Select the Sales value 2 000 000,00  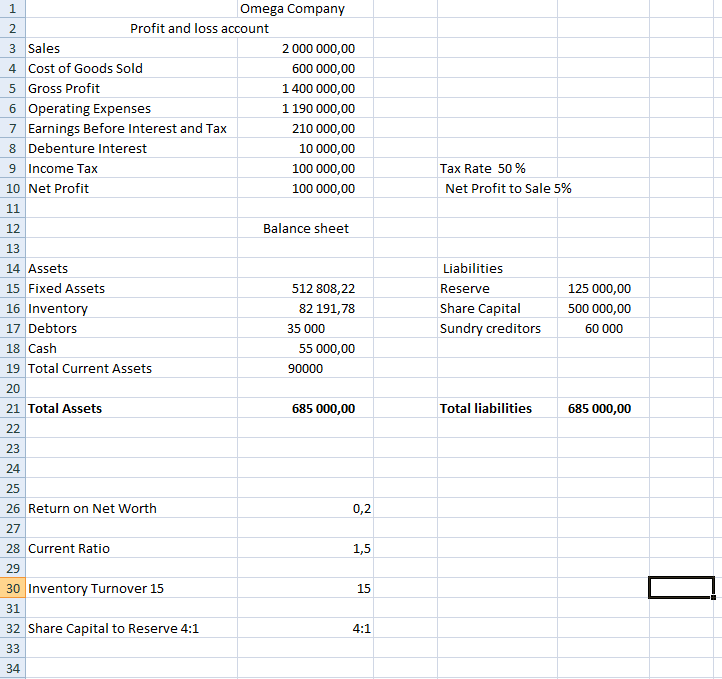(x=318, y=48)
